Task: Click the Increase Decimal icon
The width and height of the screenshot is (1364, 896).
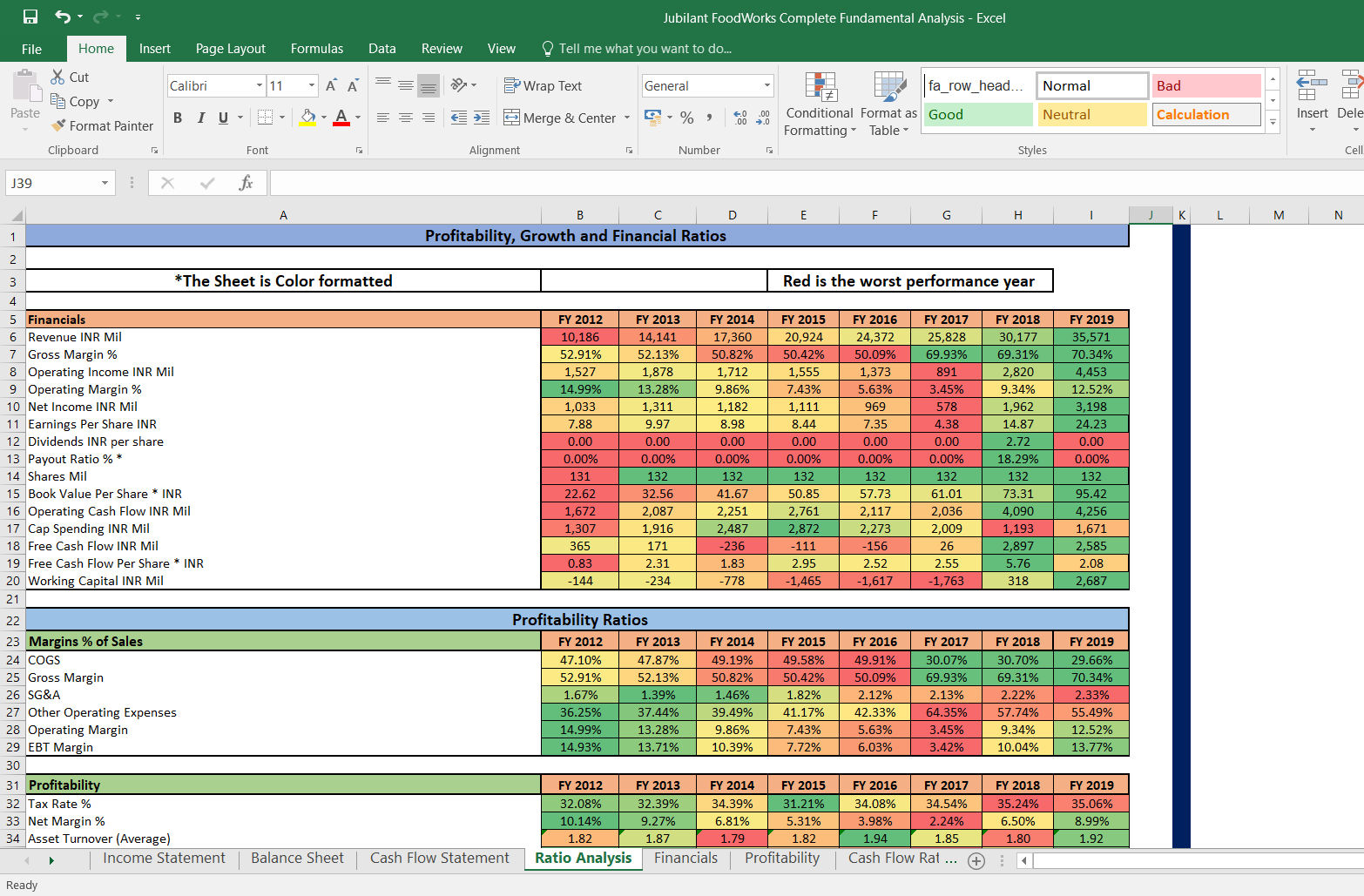Action: click(x=740, y=118)
